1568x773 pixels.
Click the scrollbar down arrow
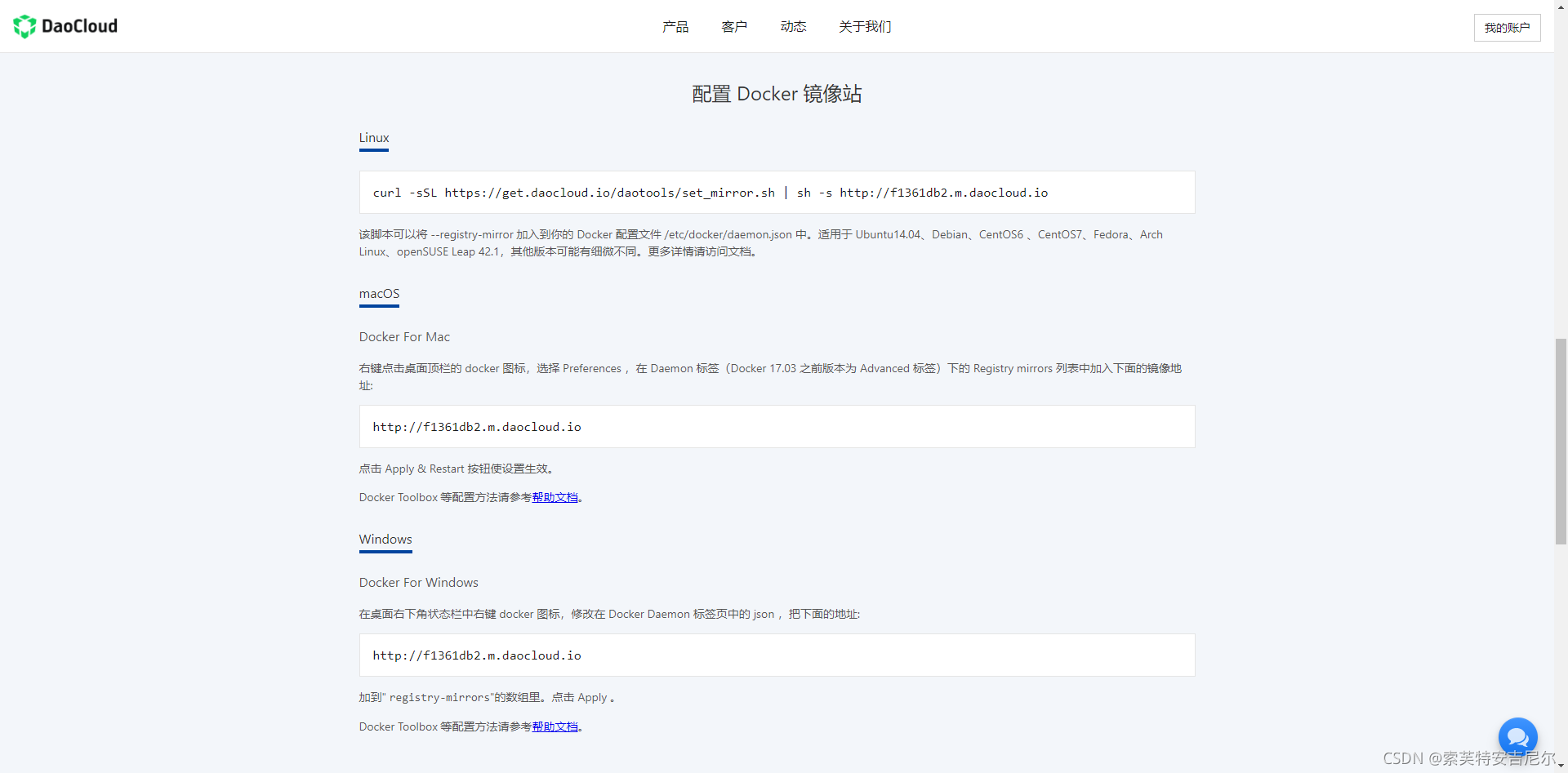pyautogui.click(x=1561, y=766)
